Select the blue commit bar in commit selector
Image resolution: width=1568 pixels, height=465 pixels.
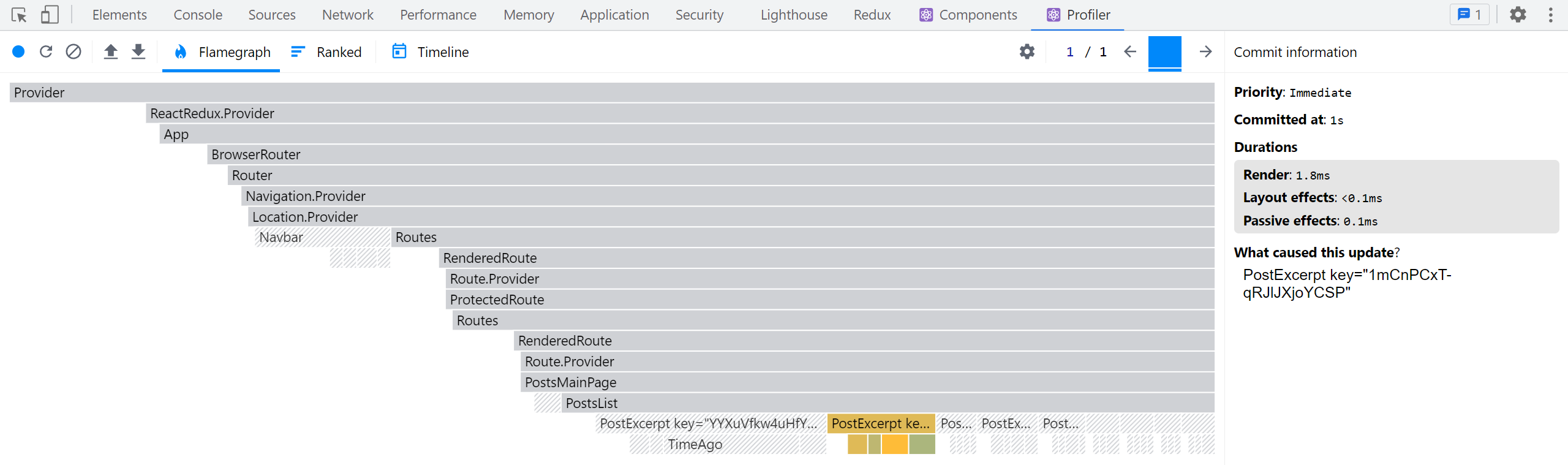(1164, 52)
